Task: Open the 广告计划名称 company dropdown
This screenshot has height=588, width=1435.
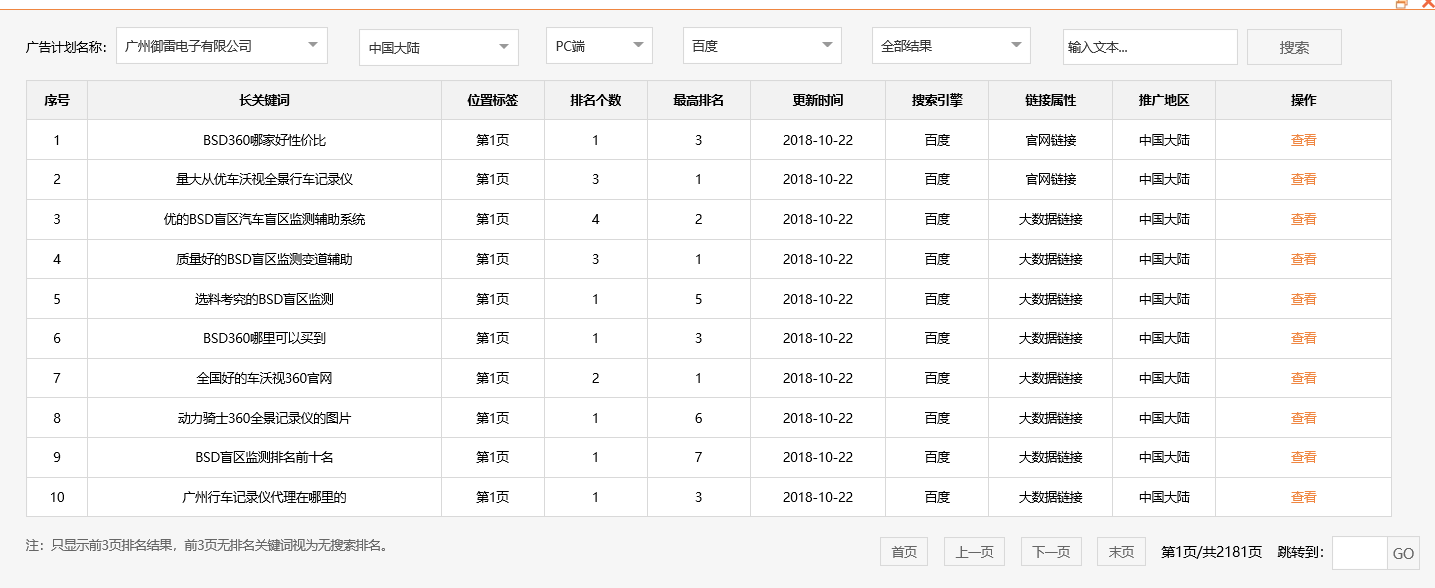Action: click(x=221, y=45)
